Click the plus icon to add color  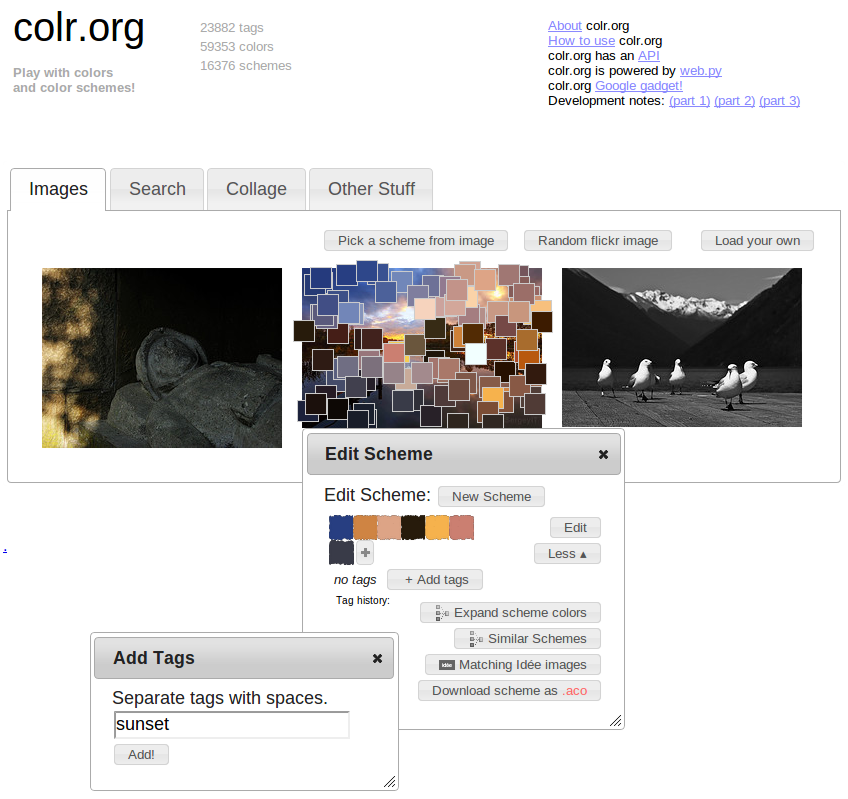click(366, 553)
